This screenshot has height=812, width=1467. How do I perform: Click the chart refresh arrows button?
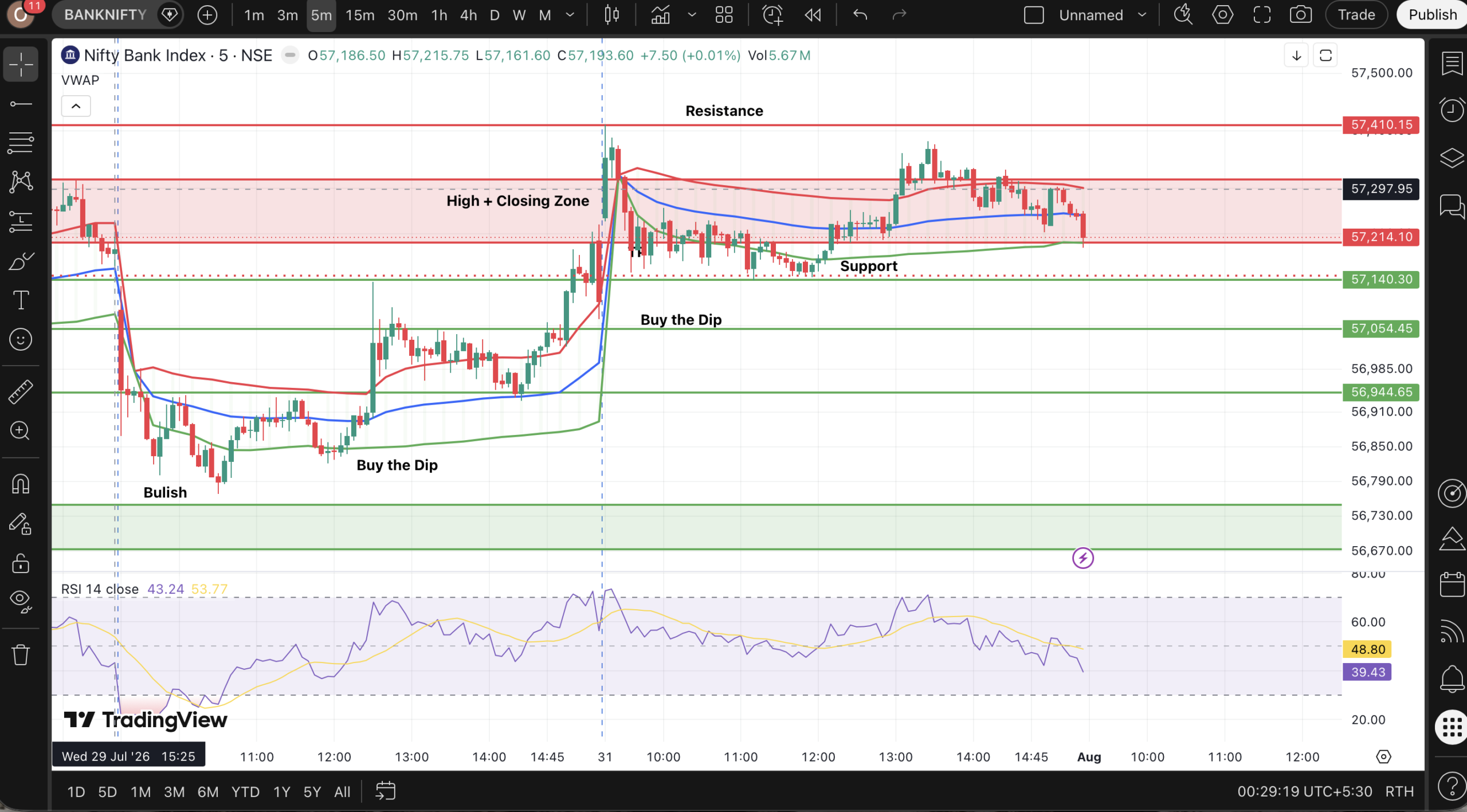point(1325,56)
